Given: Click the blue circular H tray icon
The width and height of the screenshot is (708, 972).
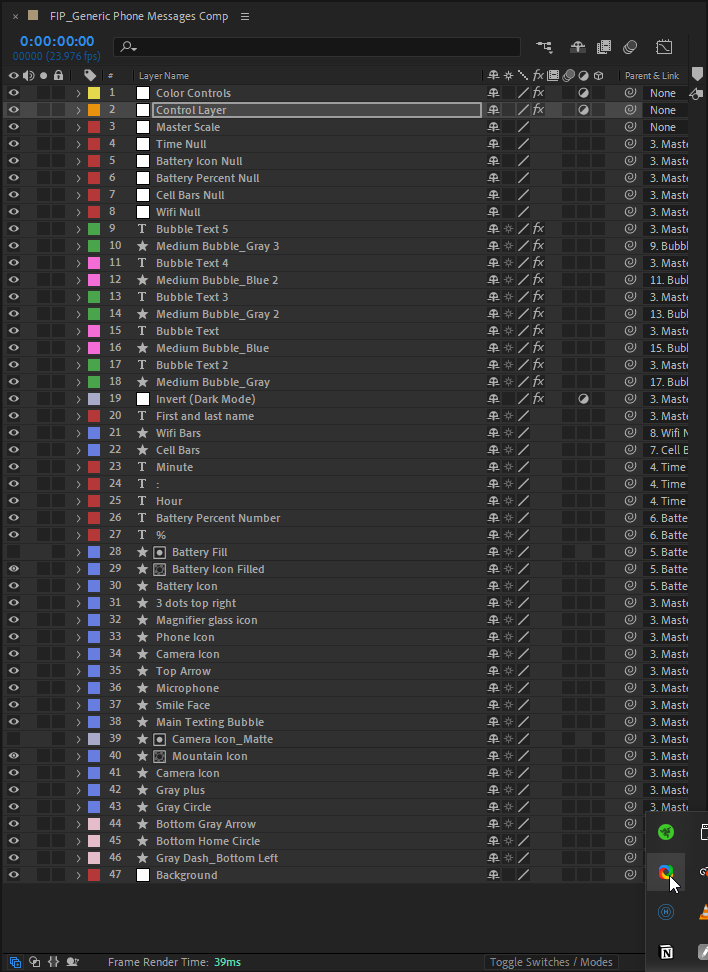Looking at the screenshot, I should [666, 912].
